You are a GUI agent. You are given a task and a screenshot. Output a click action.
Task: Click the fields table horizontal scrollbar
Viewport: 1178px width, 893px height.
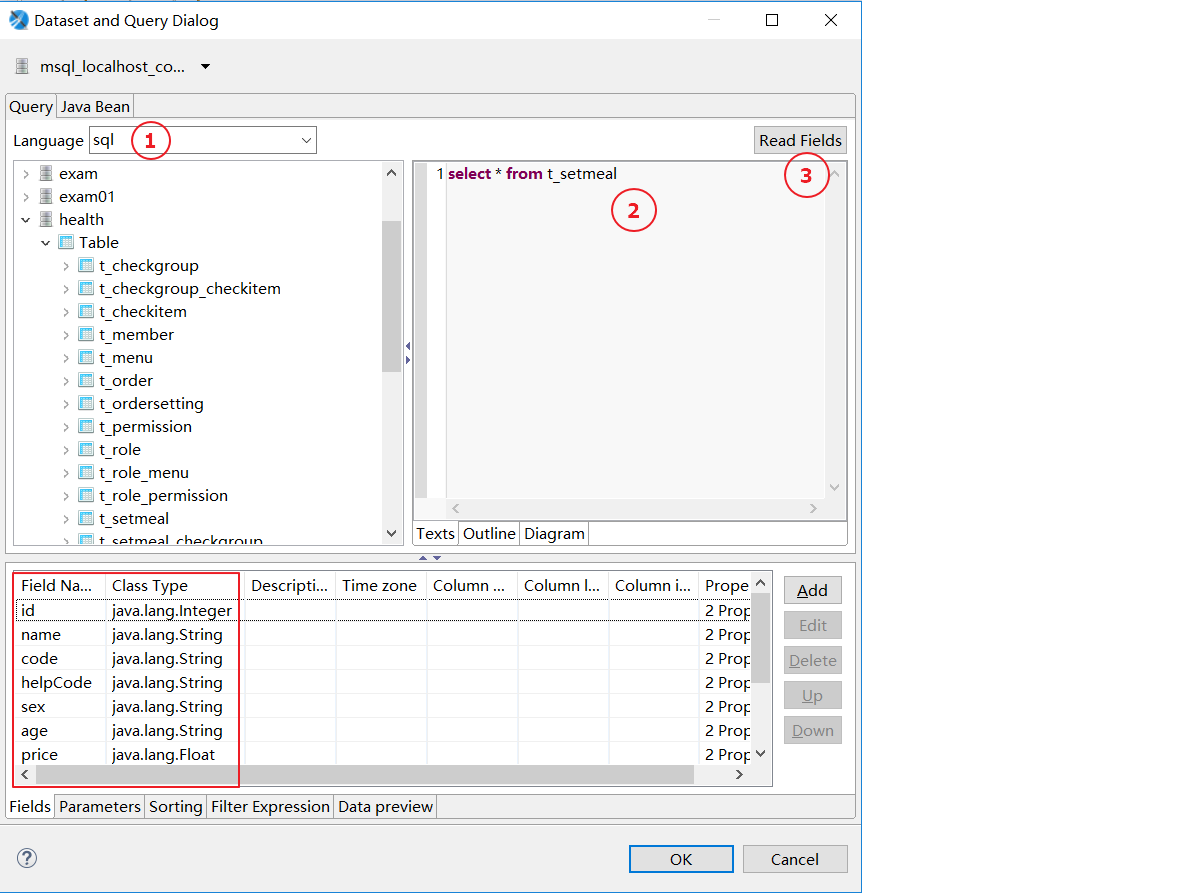coord(364,774)
